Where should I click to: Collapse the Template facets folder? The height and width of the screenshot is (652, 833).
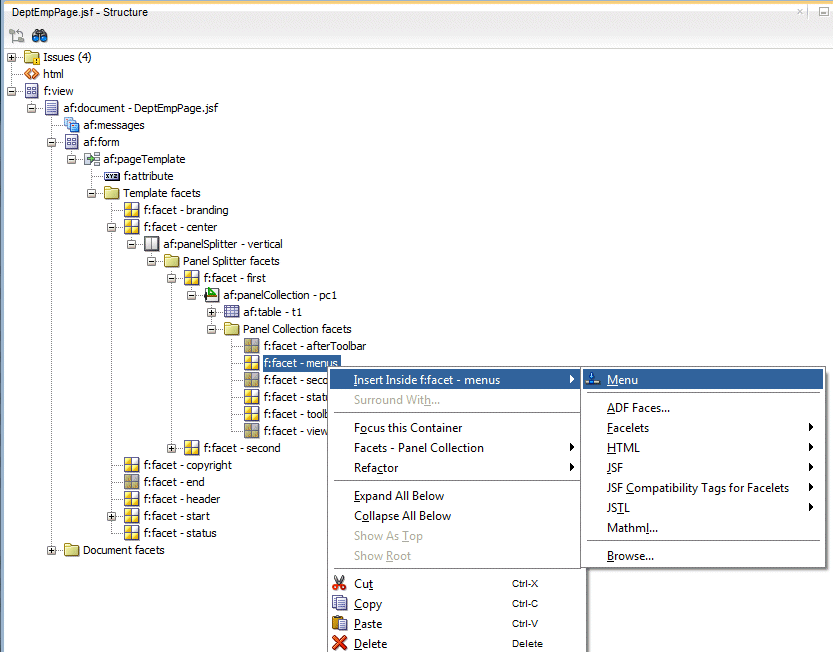click(x=91, y=193)
